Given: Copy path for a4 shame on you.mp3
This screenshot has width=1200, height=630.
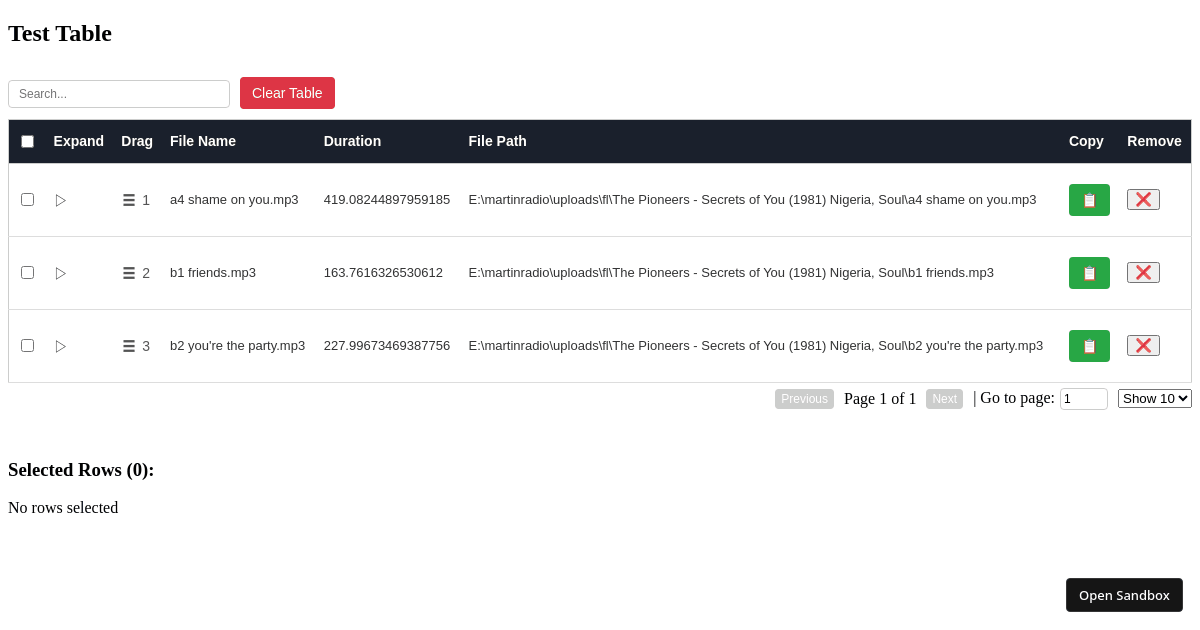Looking at the screenshot, I should coord(1089,200).
